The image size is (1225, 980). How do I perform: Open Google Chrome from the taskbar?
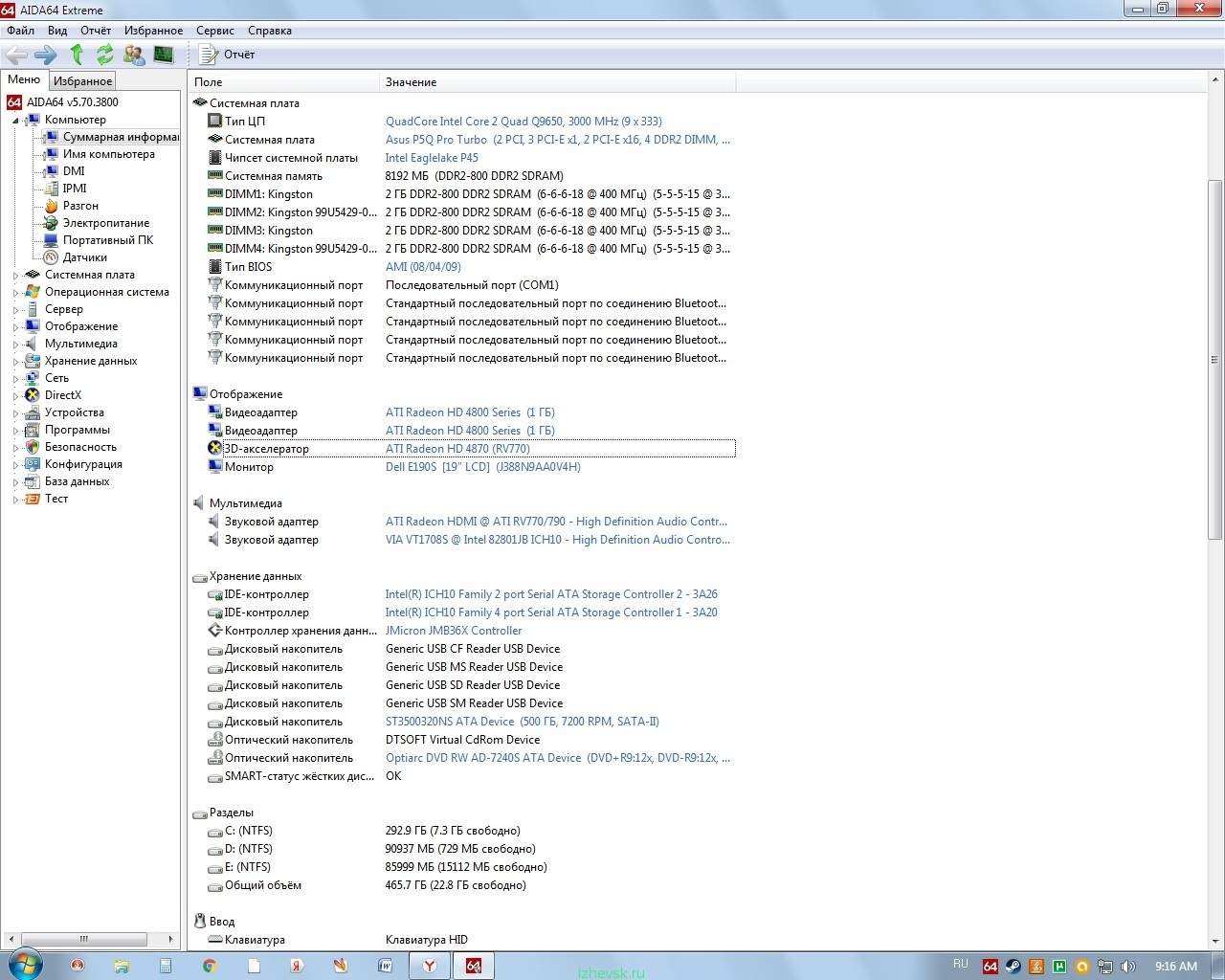tap(209, 966)
